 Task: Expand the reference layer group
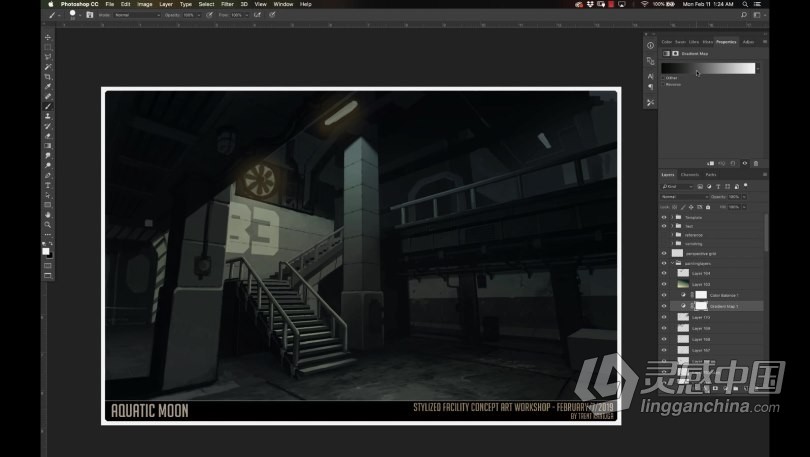(x=672, y=235)
